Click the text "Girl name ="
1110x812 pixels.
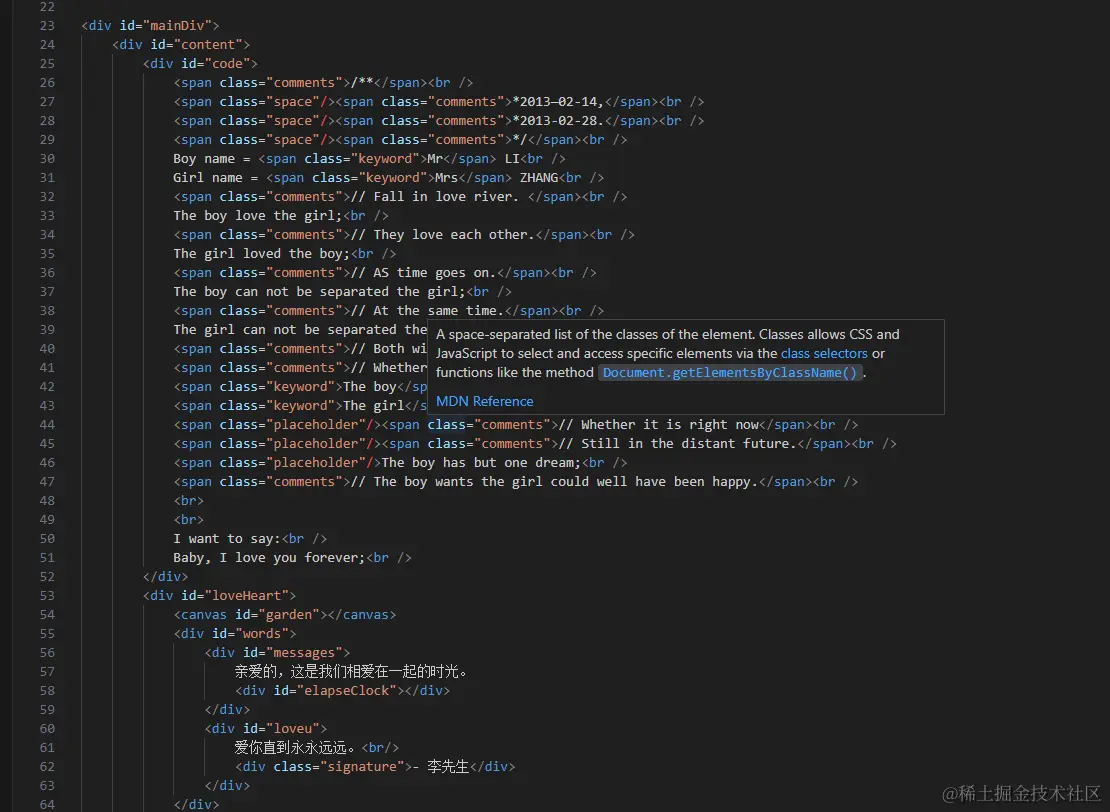pyautogui.click(x=216, y=178)
